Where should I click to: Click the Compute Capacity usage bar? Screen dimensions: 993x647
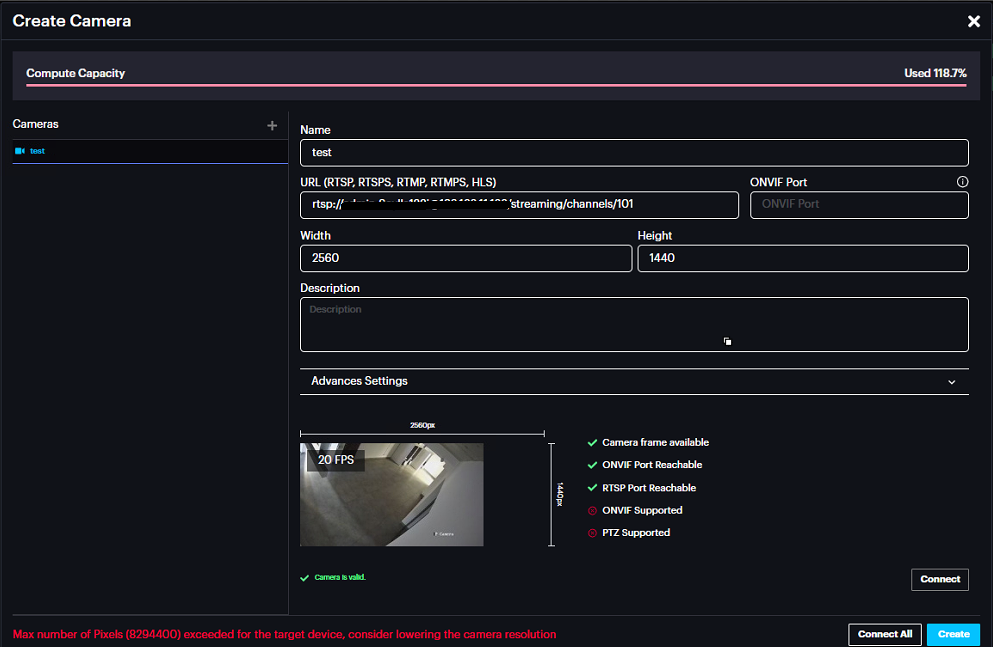[496, 86]
